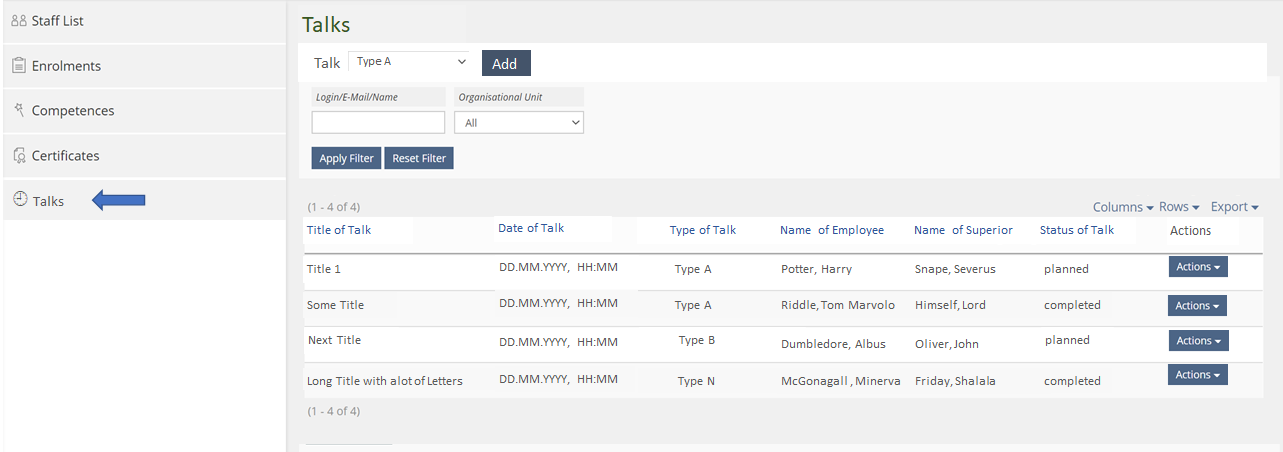Open the Columns dropdown menu

click(x=1122, y=207)
